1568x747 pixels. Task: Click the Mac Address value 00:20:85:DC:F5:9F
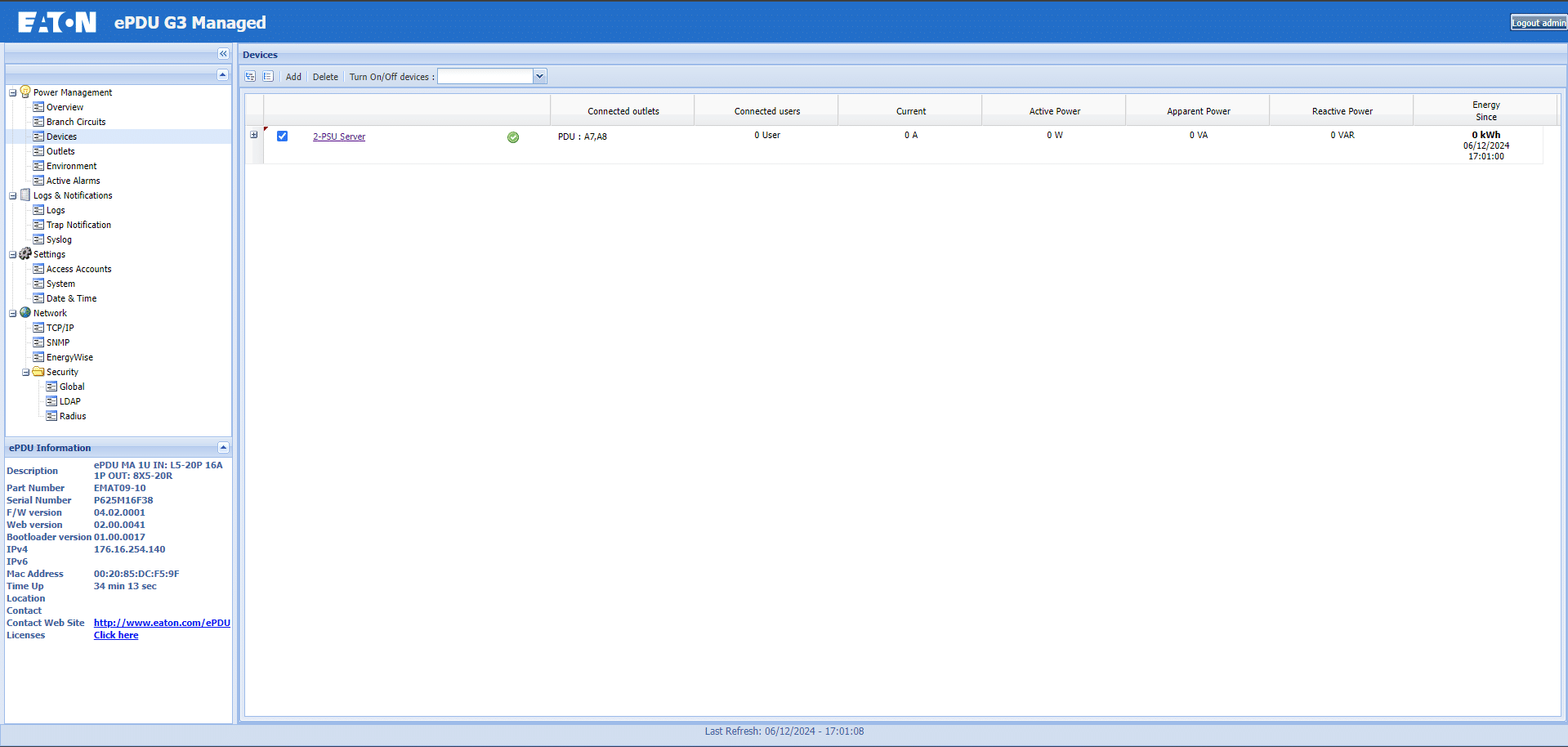(x=136, y=574)
